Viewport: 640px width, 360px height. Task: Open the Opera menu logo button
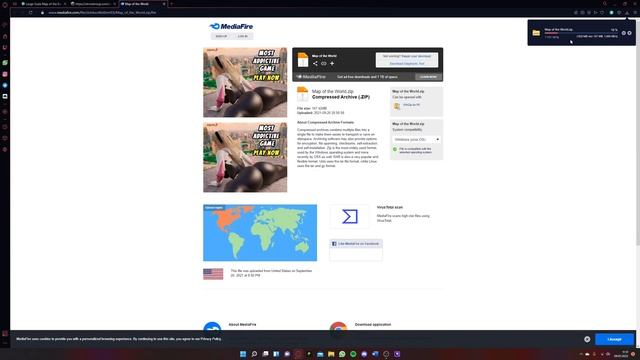coord(5,4)
